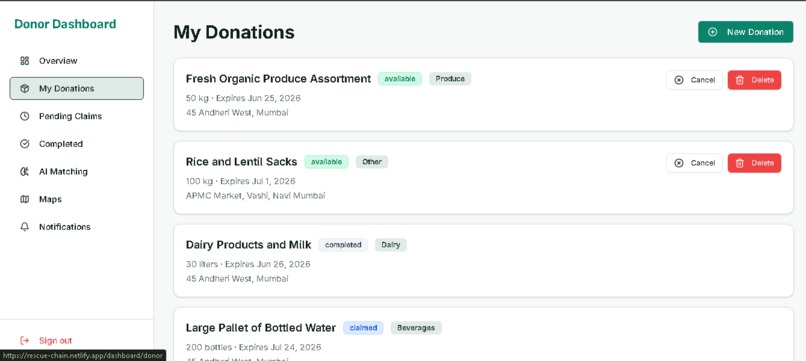Click the X icon on Fresh Organic Produce Cancel
The image size is (806, 361).
(679, 80)
